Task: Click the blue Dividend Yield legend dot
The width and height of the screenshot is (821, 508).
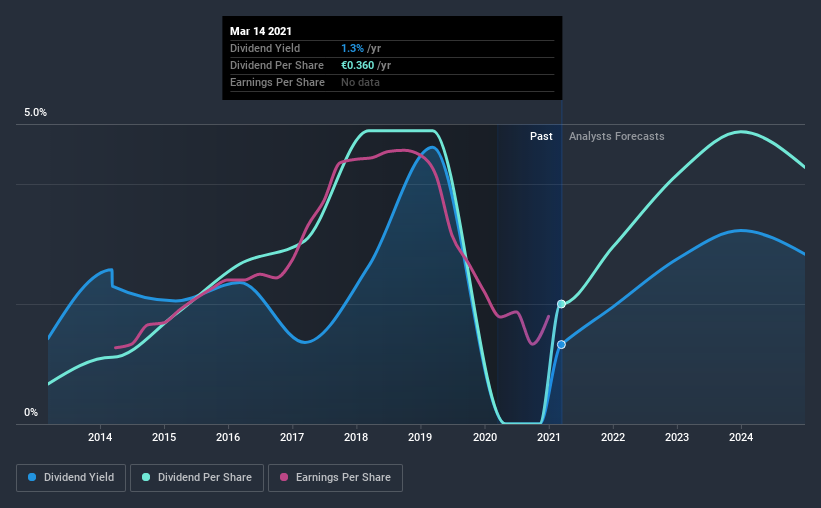Action: point(32,477)
